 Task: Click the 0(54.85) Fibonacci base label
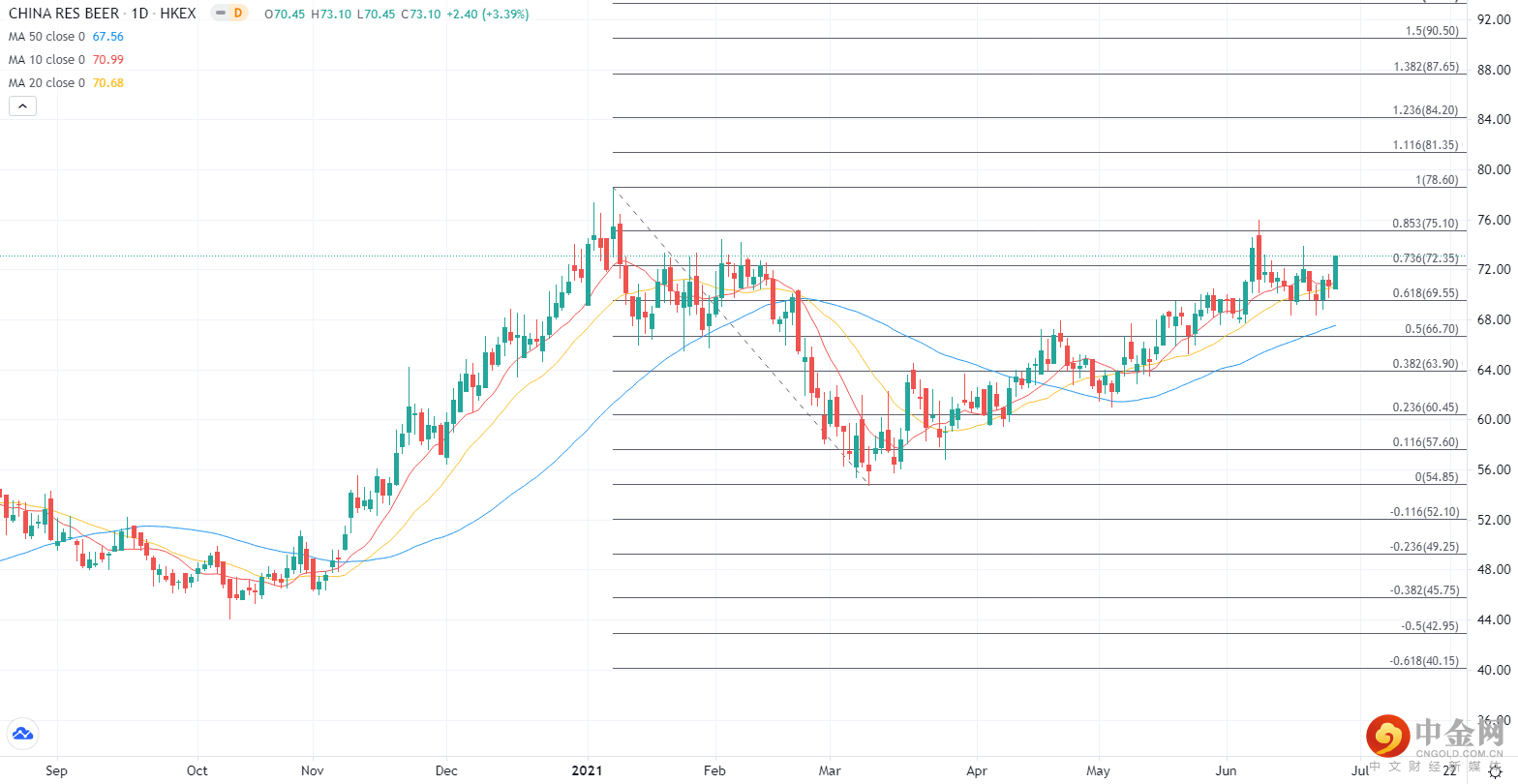tap(1437, 477)
